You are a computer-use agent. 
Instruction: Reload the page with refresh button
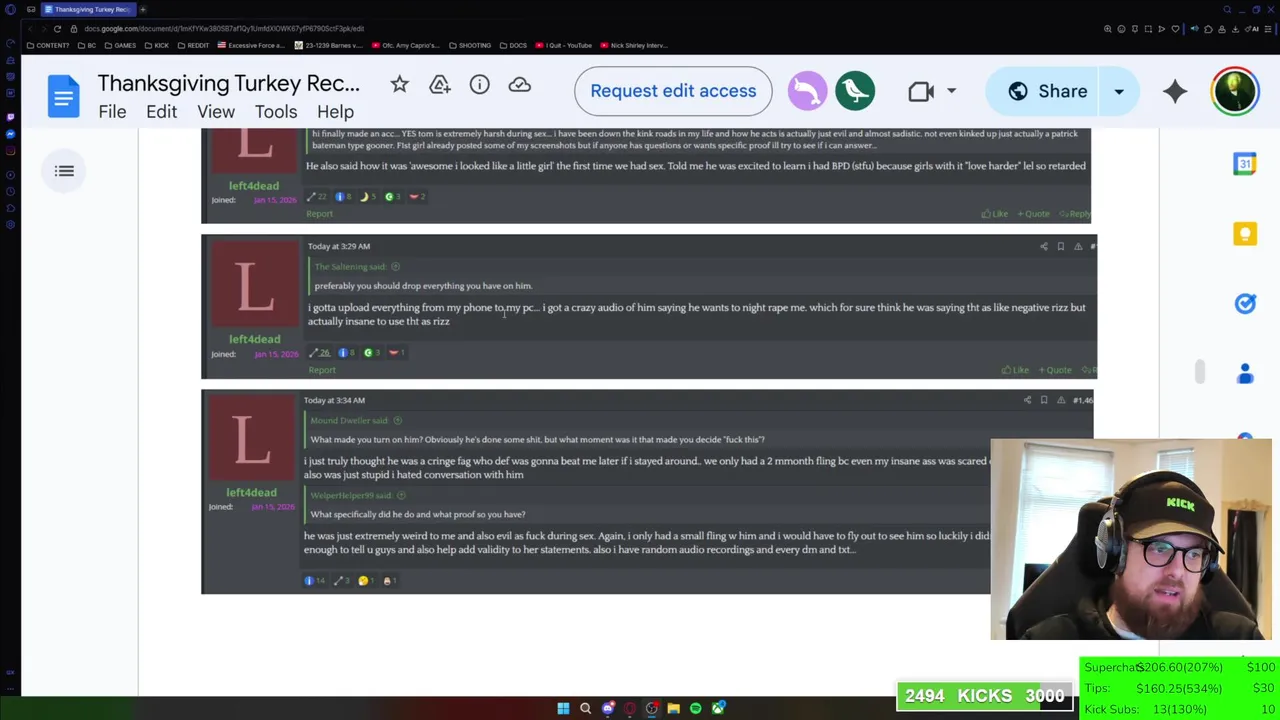pos(57,28)
